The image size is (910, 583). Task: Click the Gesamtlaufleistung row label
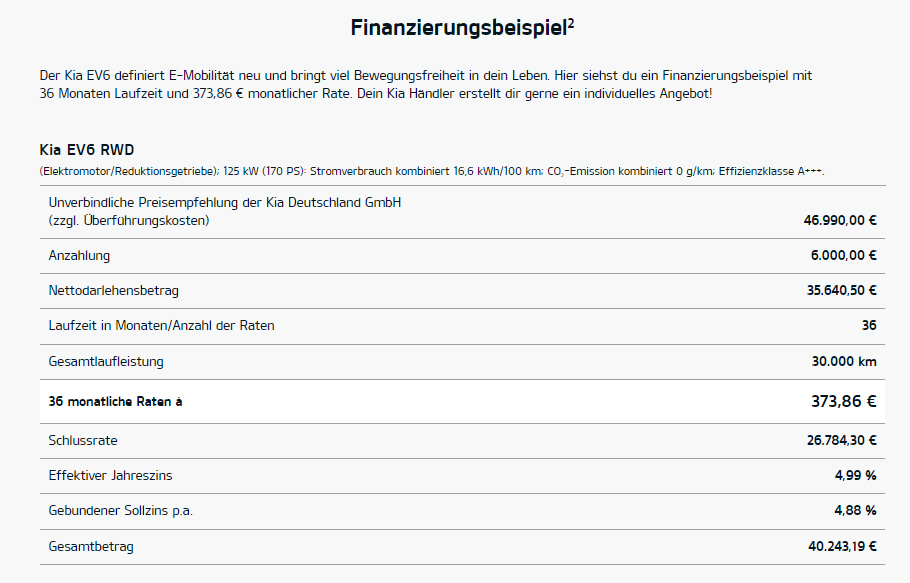pyautogui.click(x=106, y=361)
